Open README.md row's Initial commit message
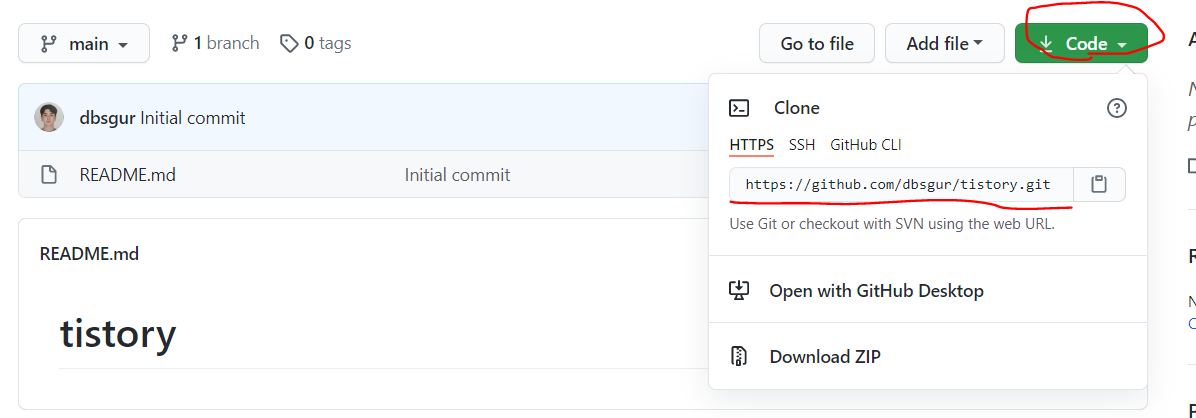 (457, 175)
